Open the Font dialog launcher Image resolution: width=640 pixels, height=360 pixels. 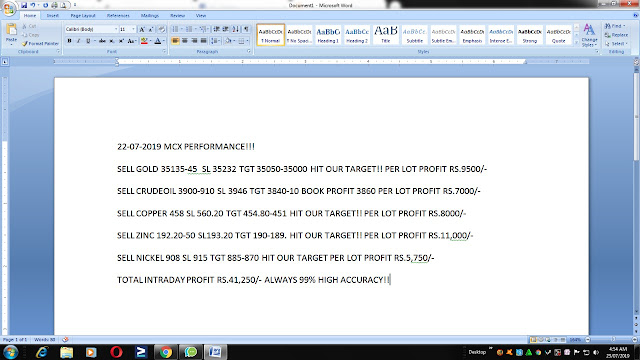coord(164,52)
